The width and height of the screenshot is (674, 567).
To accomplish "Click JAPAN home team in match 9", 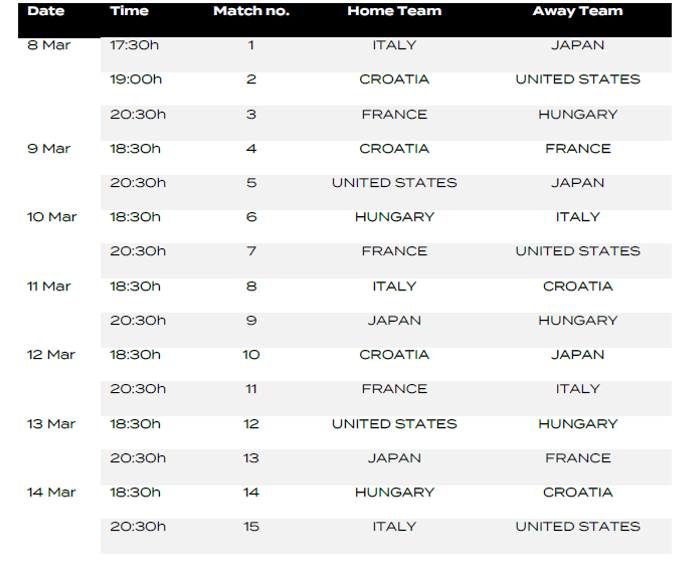I will [x=394, y=321].
